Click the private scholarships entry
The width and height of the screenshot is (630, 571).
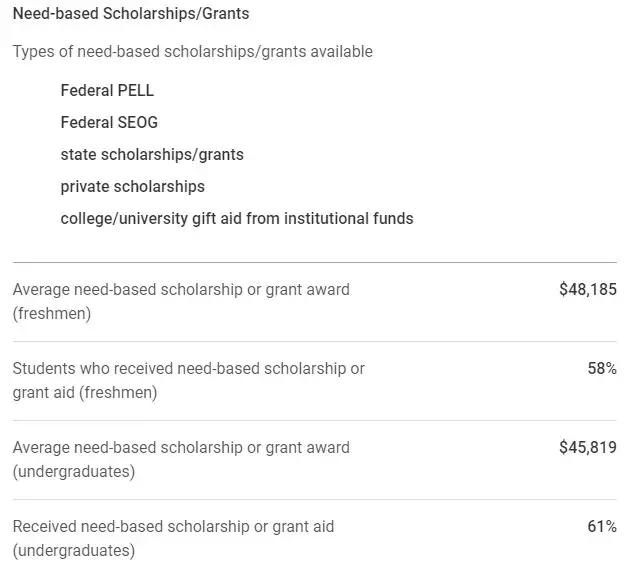[133, 187]
